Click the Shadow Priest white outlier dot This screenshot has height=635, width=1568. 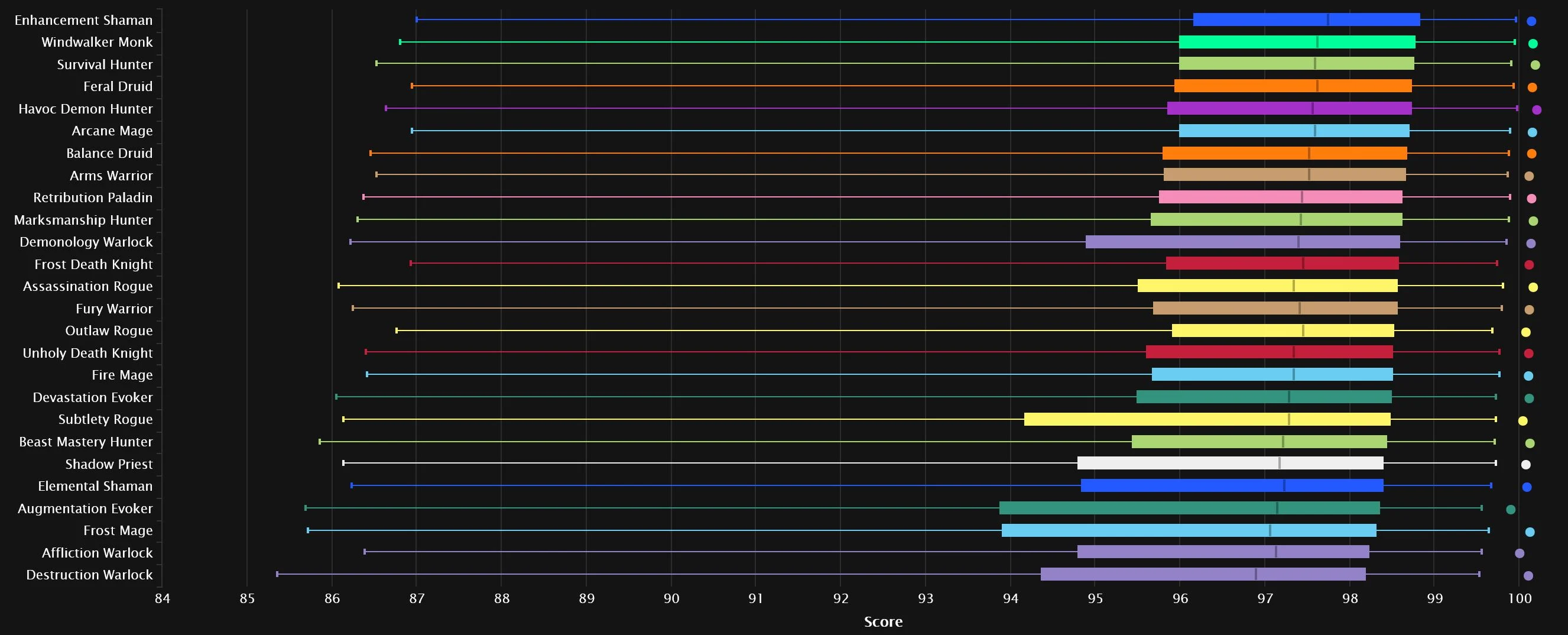1525,465
